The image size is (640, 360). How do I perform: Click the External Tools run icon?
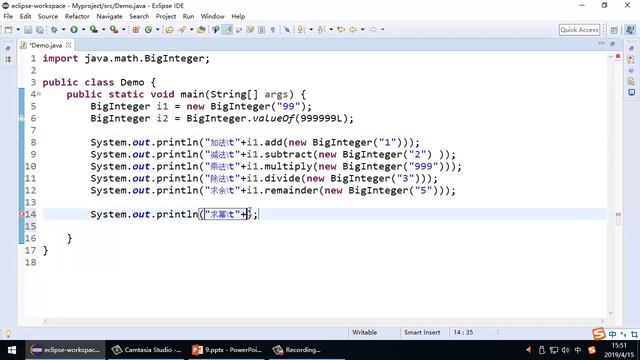[114, 29]
